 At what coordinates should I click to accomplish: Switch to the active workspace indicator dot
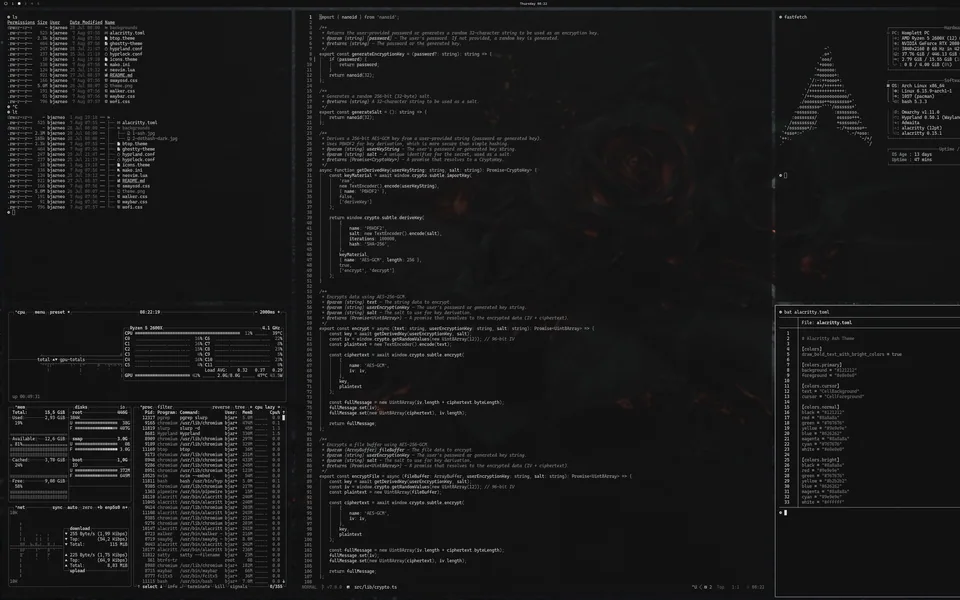pyautogui.click(x=19, y=4)
